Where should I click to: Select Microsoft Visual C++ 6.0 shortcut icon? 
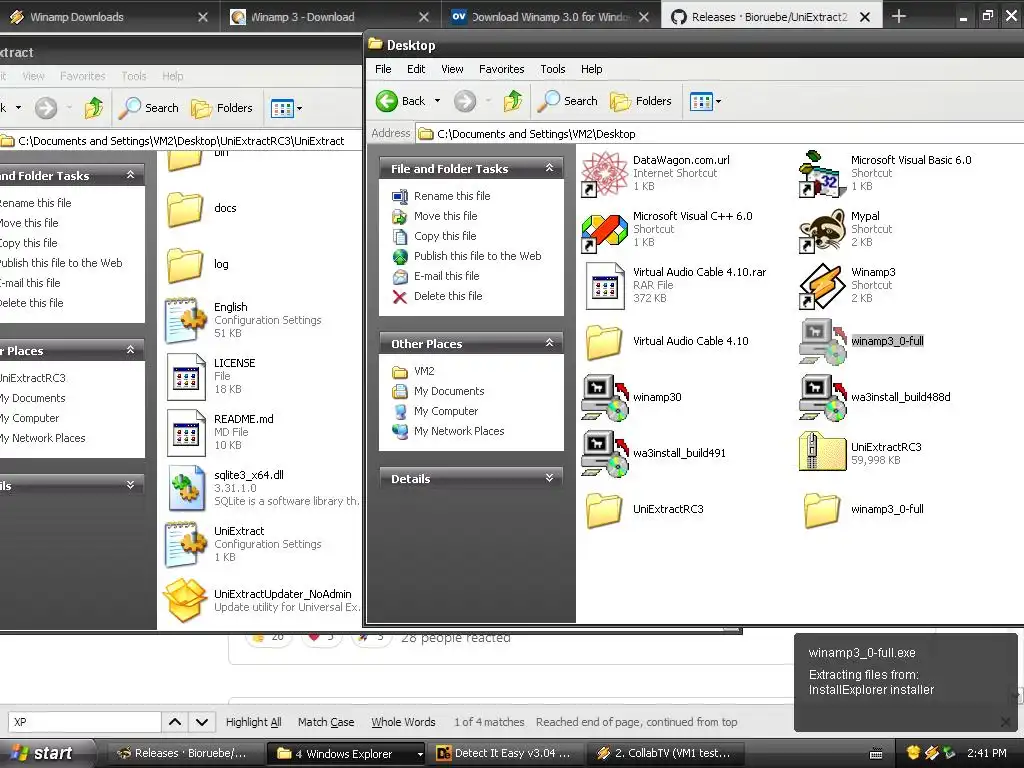[604, 233]
